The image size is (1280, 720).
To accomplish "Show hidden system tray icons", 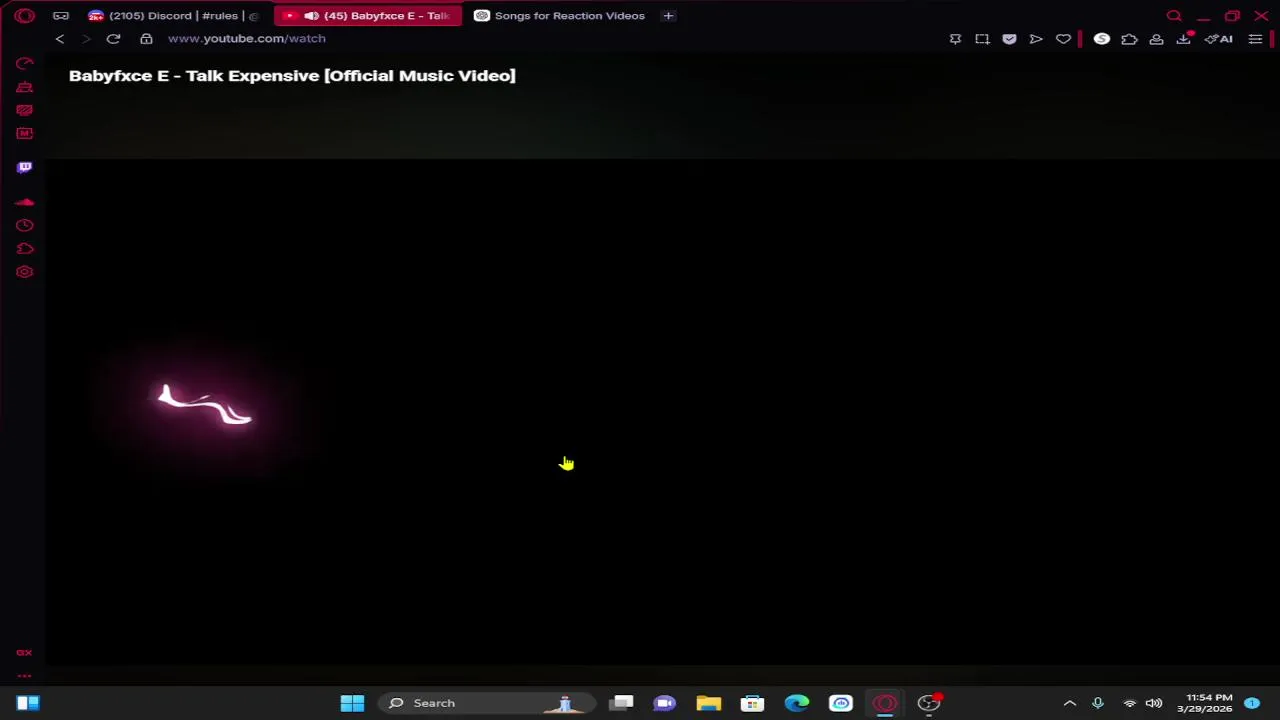I will point(1070,703).
